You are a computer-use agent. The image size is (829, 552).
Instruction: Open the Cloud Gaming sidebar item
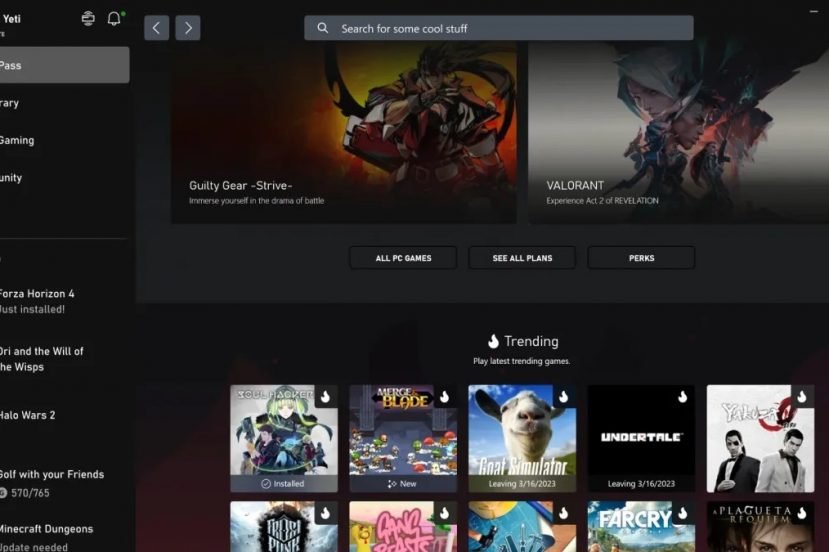click(x=64, y=140)
